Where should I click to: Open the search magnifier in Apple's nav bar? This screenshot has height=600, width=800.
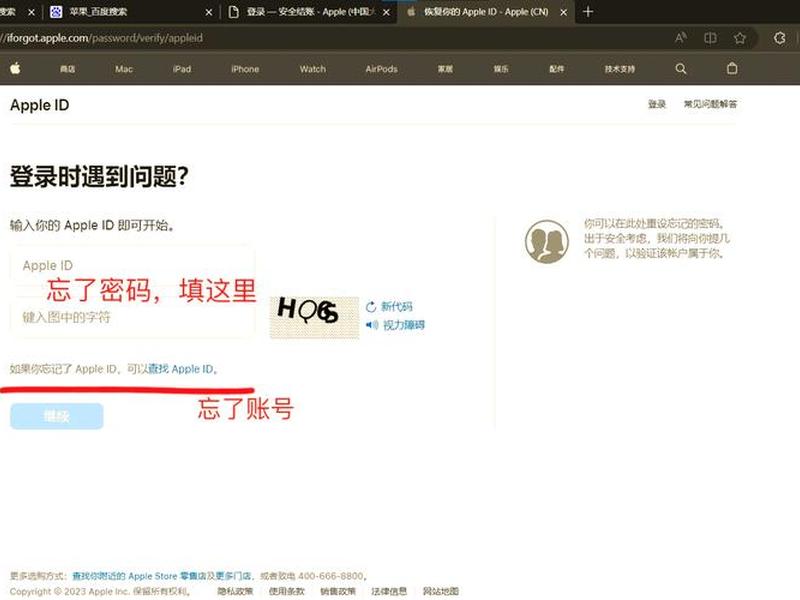[x=681, y=68]
